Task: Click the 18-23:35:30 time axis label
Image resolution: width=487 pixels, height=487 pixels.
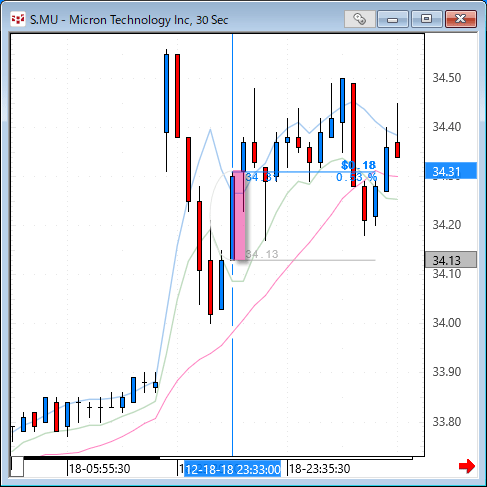Action: click(320, 469)
